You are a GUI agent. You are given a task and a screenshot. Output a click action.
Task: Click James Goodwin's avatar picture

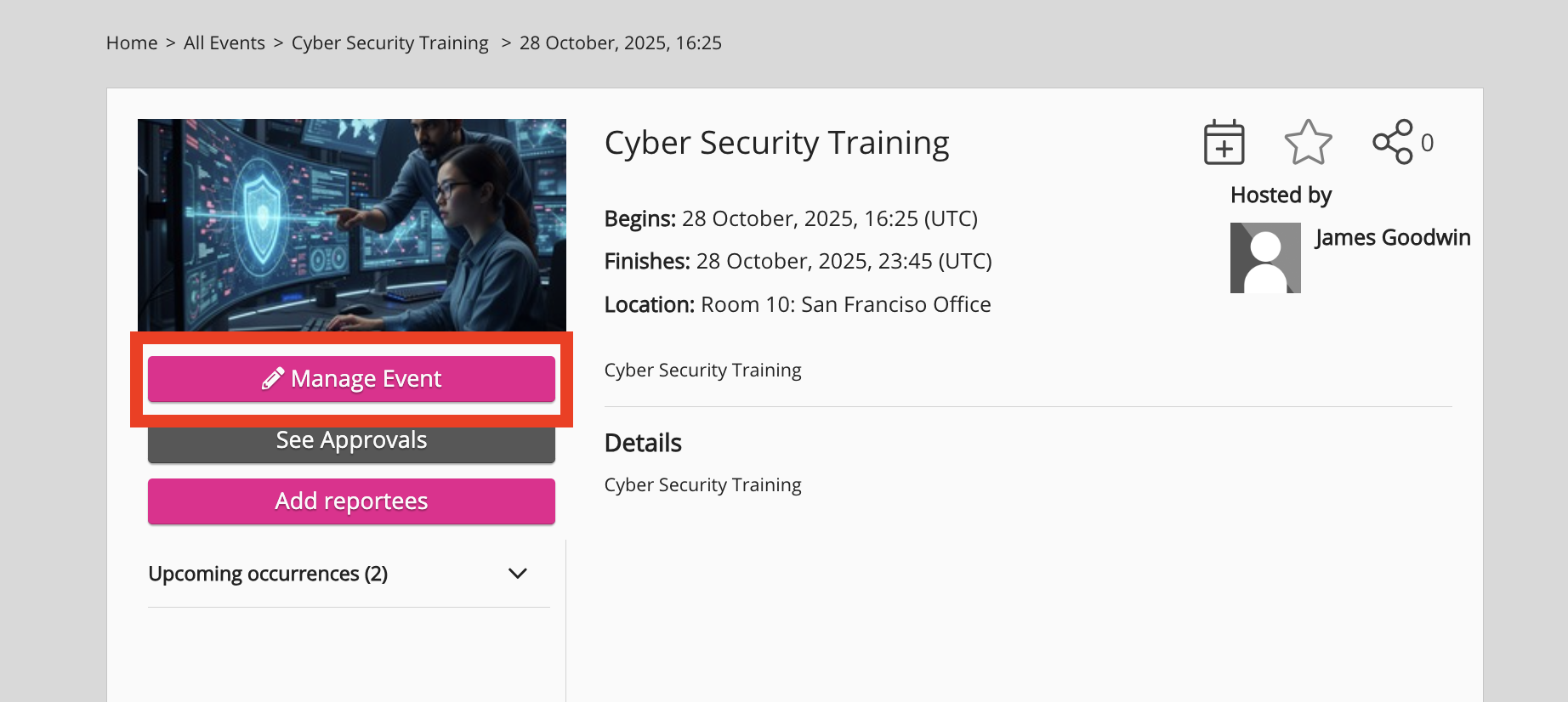pyautogui.click(x=1265, y=258)
